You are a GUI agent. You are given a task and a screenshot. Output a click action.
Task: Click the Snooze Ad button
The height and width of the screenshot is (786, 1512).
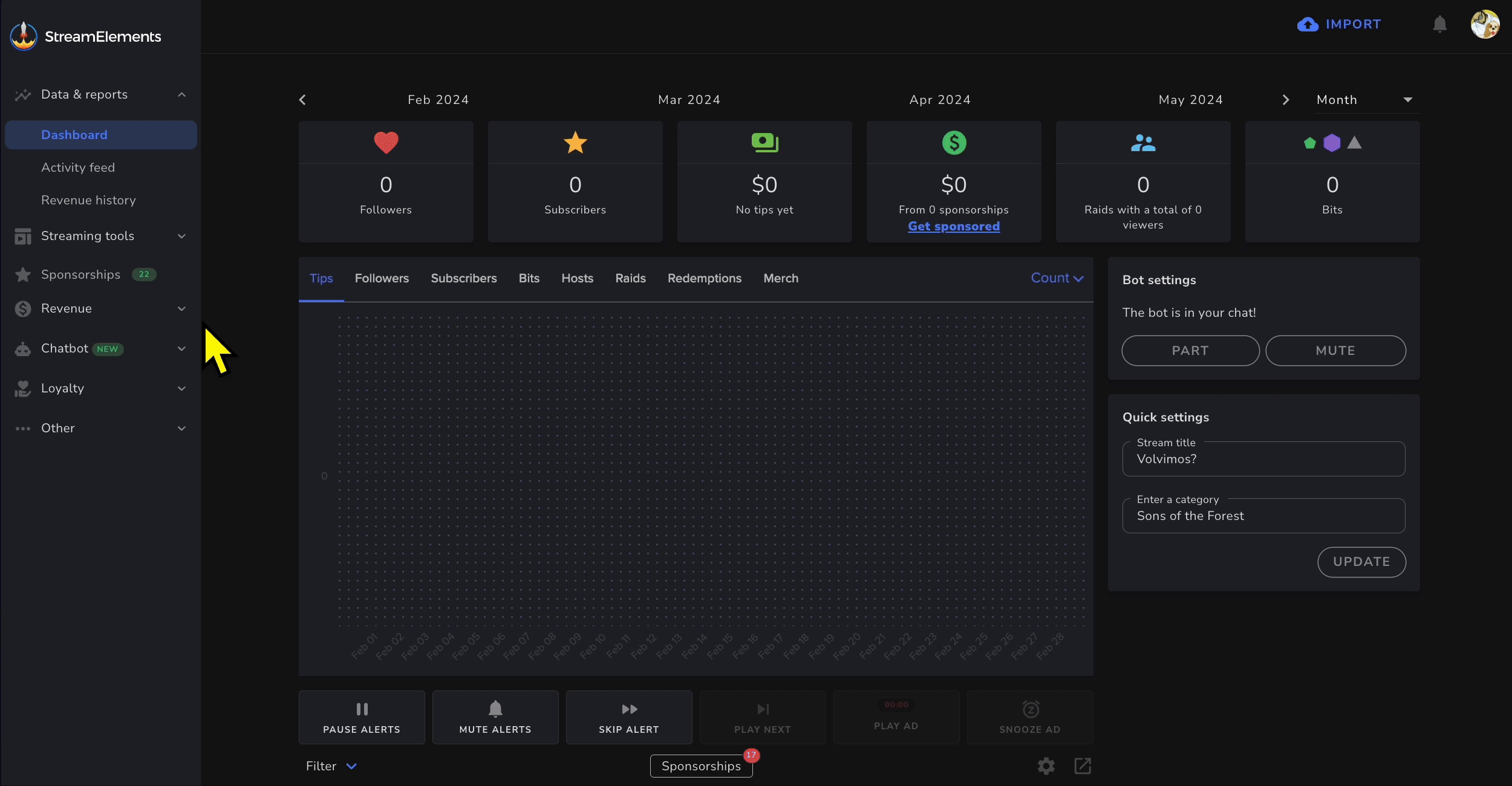[1030, 717]
